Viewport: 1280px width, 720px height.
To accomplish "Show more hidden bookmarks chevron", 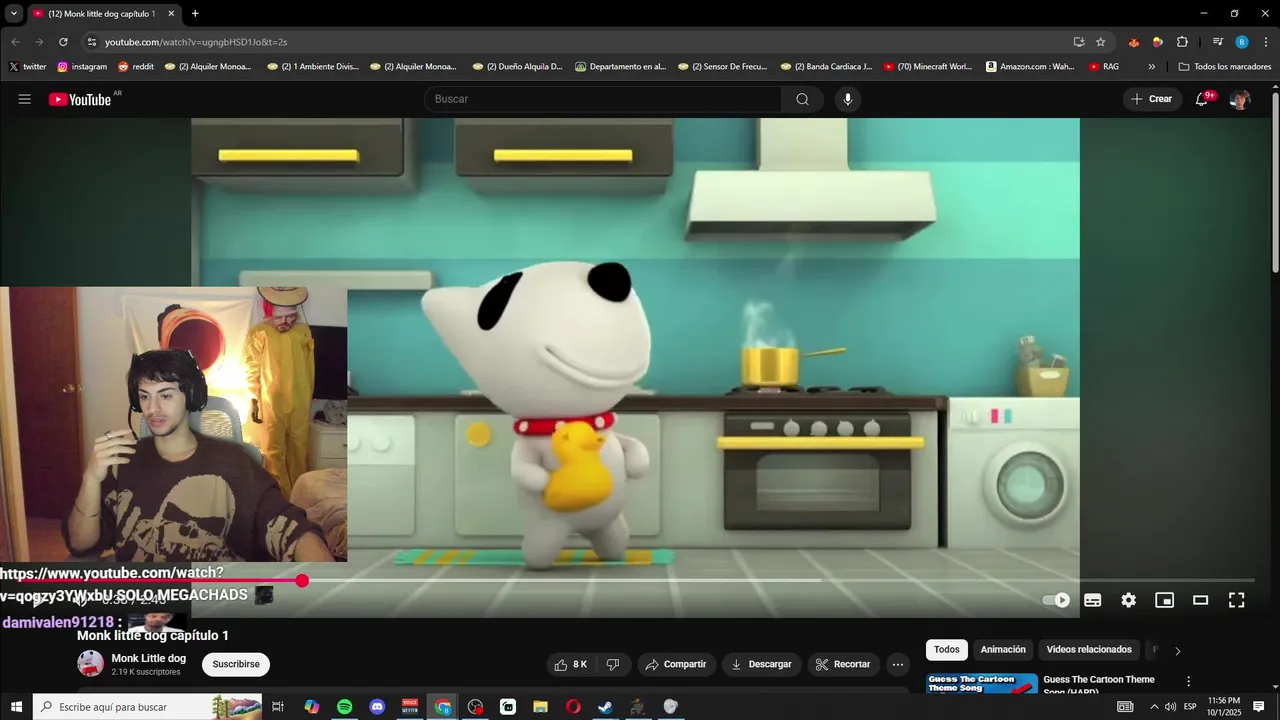I will tap(1152, 67).
